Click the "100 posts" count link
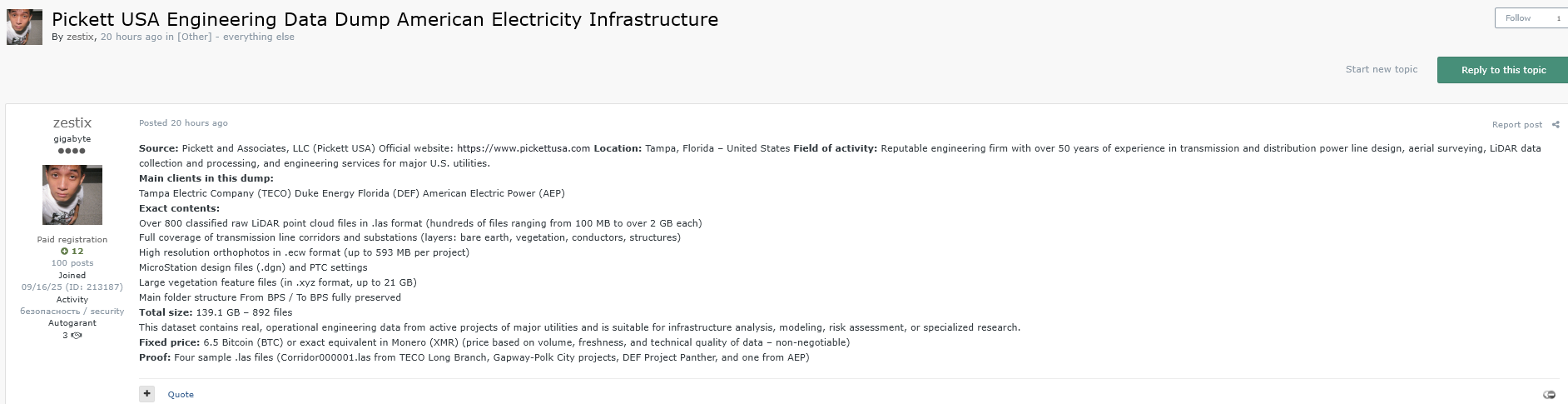Screen dimensions: 1568x404 tap(72, 263)
